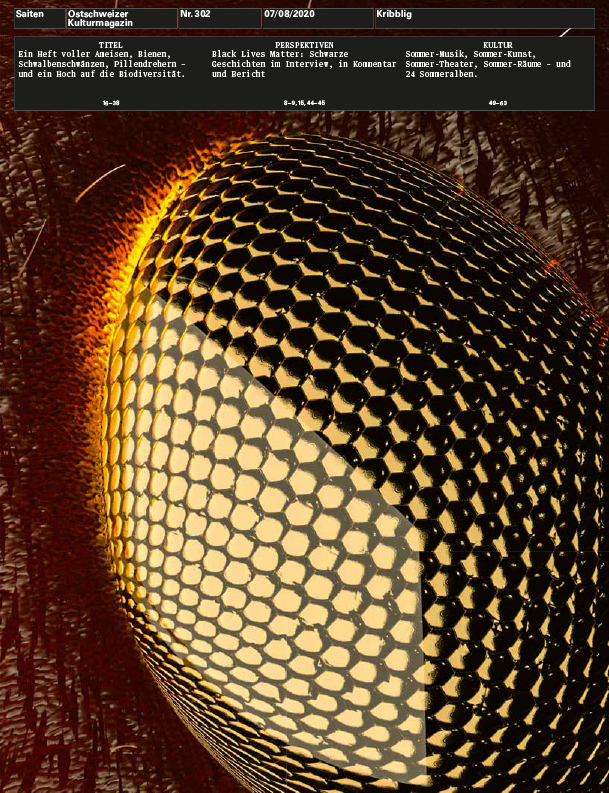Click the line 'Schwalbenschwänzen, Pillendrehern –'
The height and width of the screenshot is (793, 609).
(x=102, y=64)
